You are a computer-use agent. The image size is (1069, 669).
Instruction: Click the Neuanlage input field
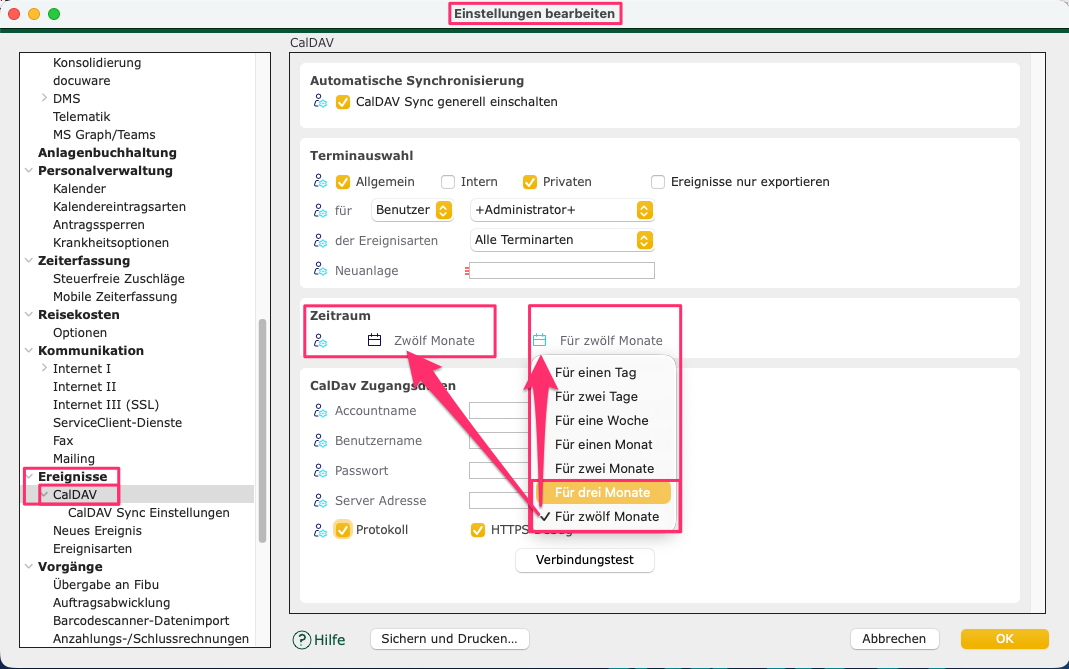click(562, 271)
